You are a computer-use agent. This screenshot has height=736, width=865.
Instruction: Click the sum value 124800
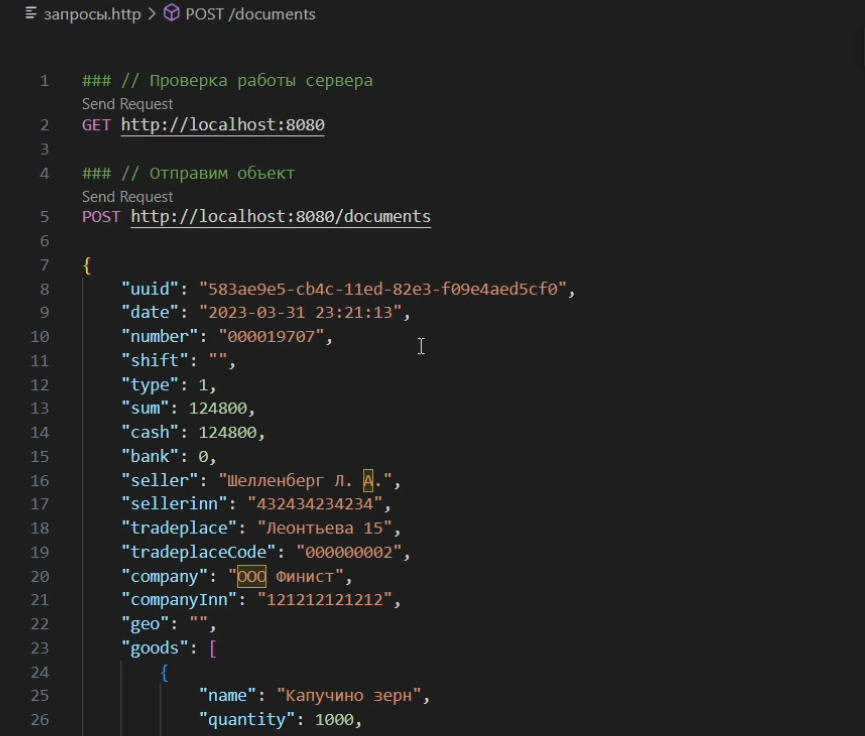click(x=218, y=408)
